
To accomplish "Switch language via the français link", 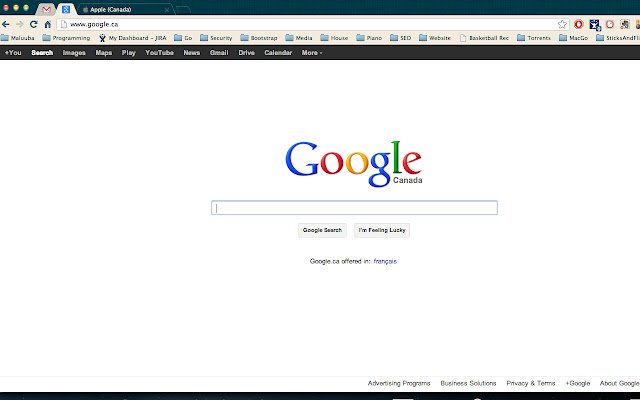I will click(385, 261).
